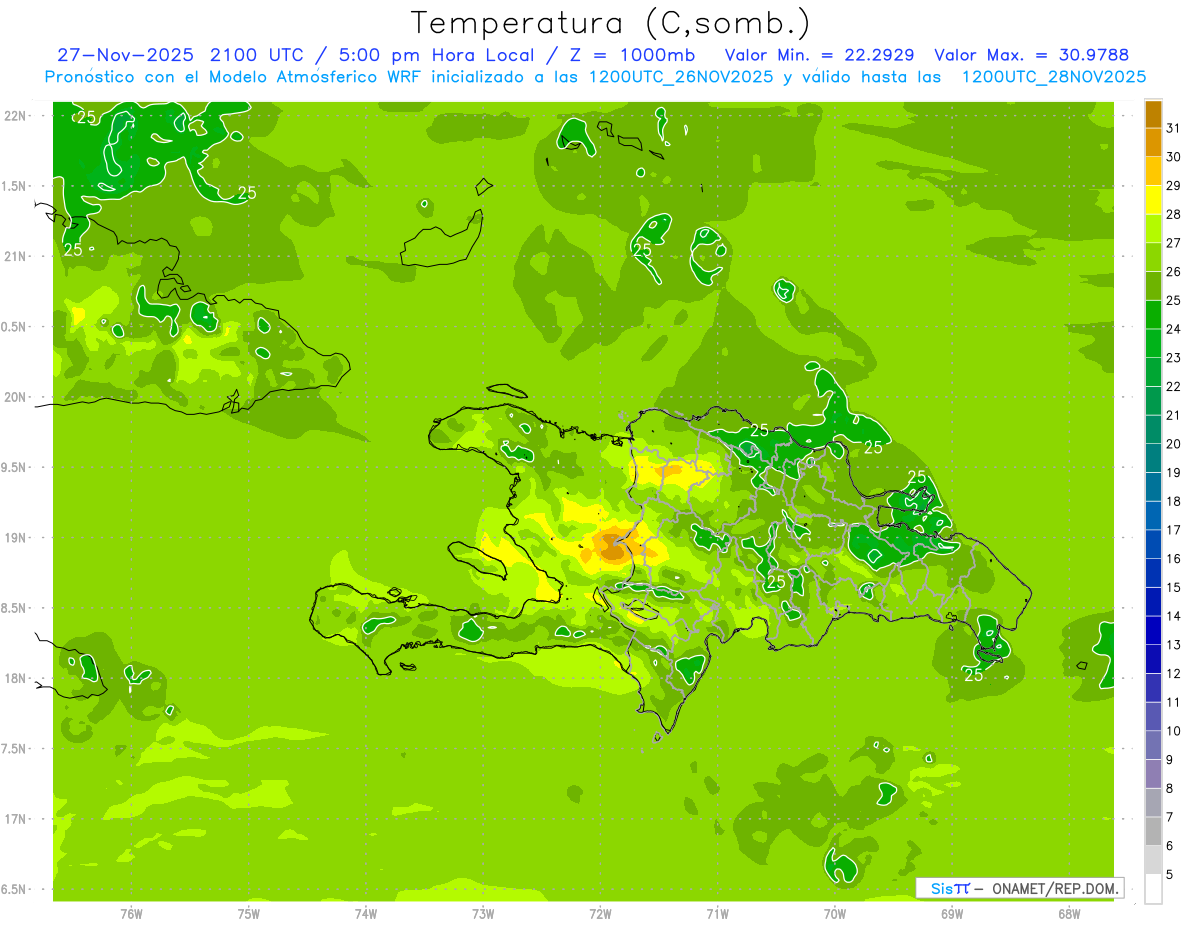Click the '20' value on the color scale
Viewport: 1200px width, 927px height.
[1173, 444]
